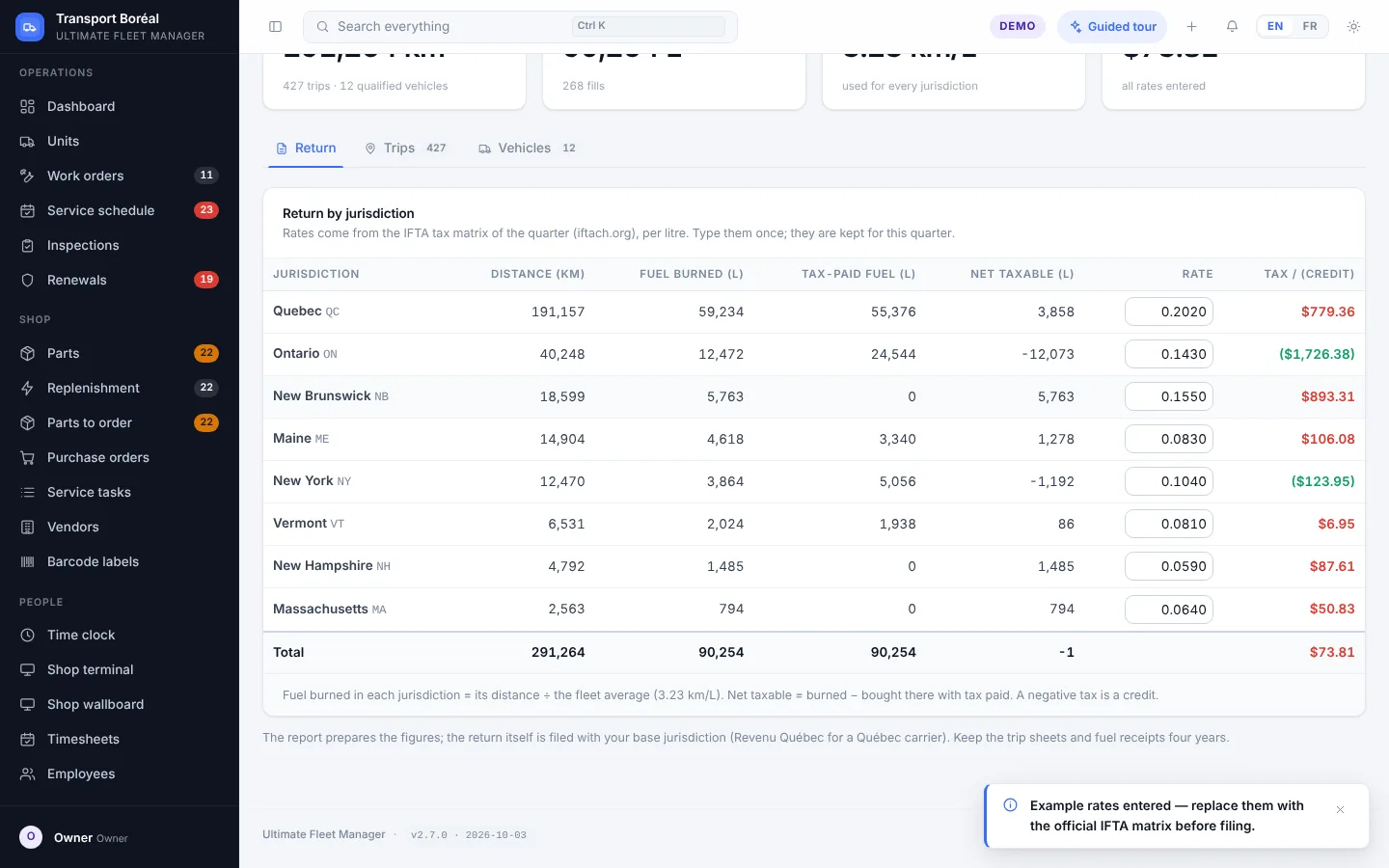Click the Transport Boréal logo icon

coord(30,27)
